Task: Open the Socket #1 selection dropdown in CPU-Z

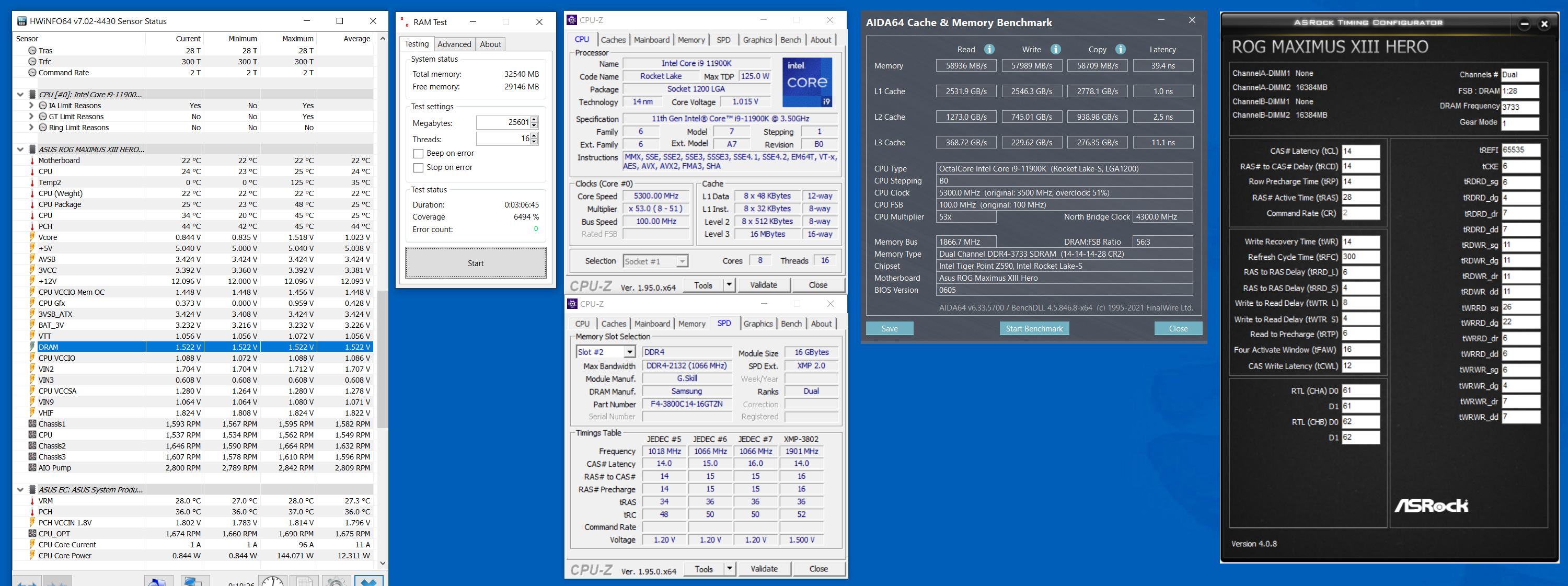Action: (x=682, y=261)
